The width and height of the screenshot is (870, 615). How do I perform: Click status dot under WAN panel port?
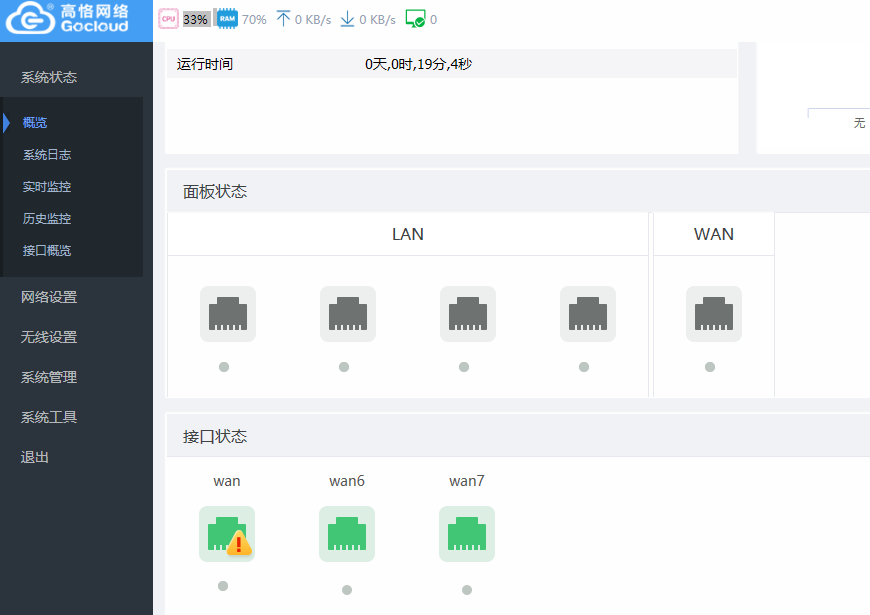710,367
